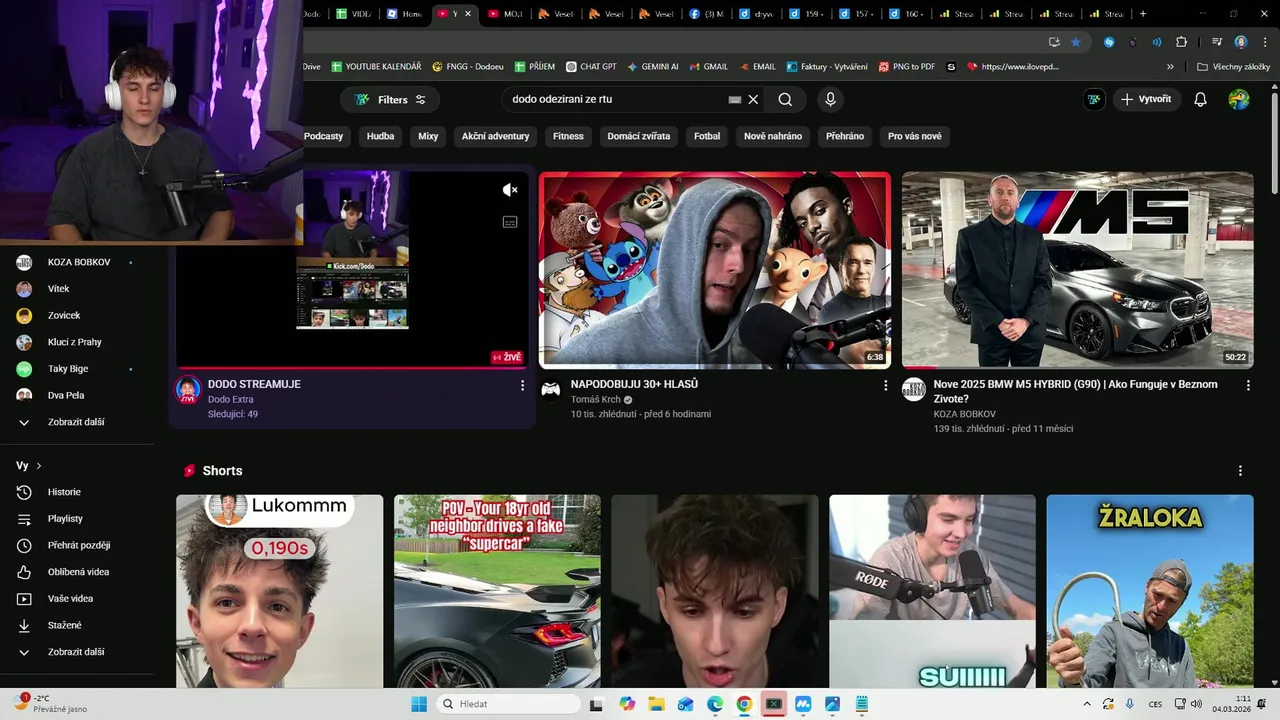Image resolution: width=1280 pixels, height=720 pixels.
Task: Toggle subtitles on the live preview
Action: pyautogui.click(x=510, y=222)
